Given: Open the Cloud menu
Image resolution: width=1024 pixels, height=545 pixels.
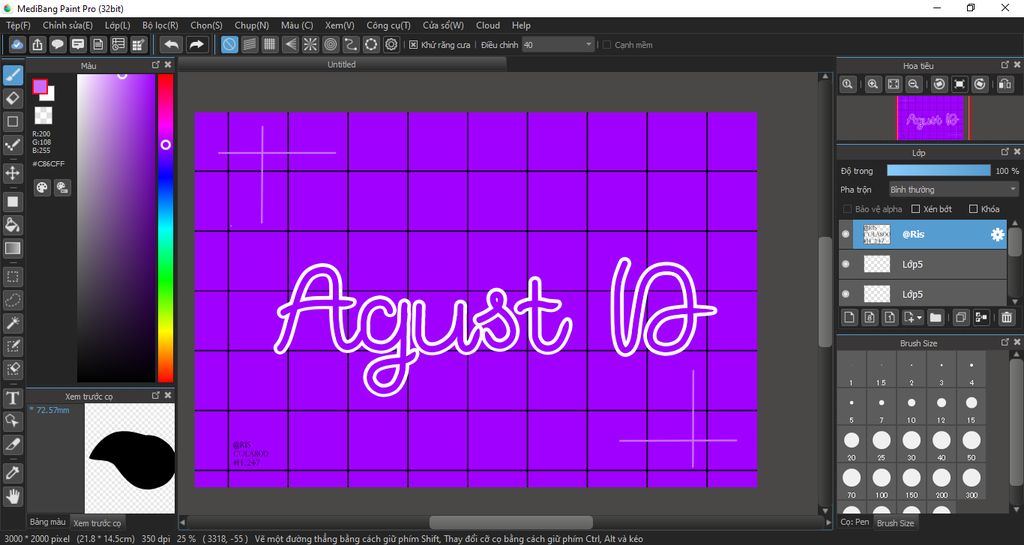Looking at the screenshot, I should pos(488,25).
